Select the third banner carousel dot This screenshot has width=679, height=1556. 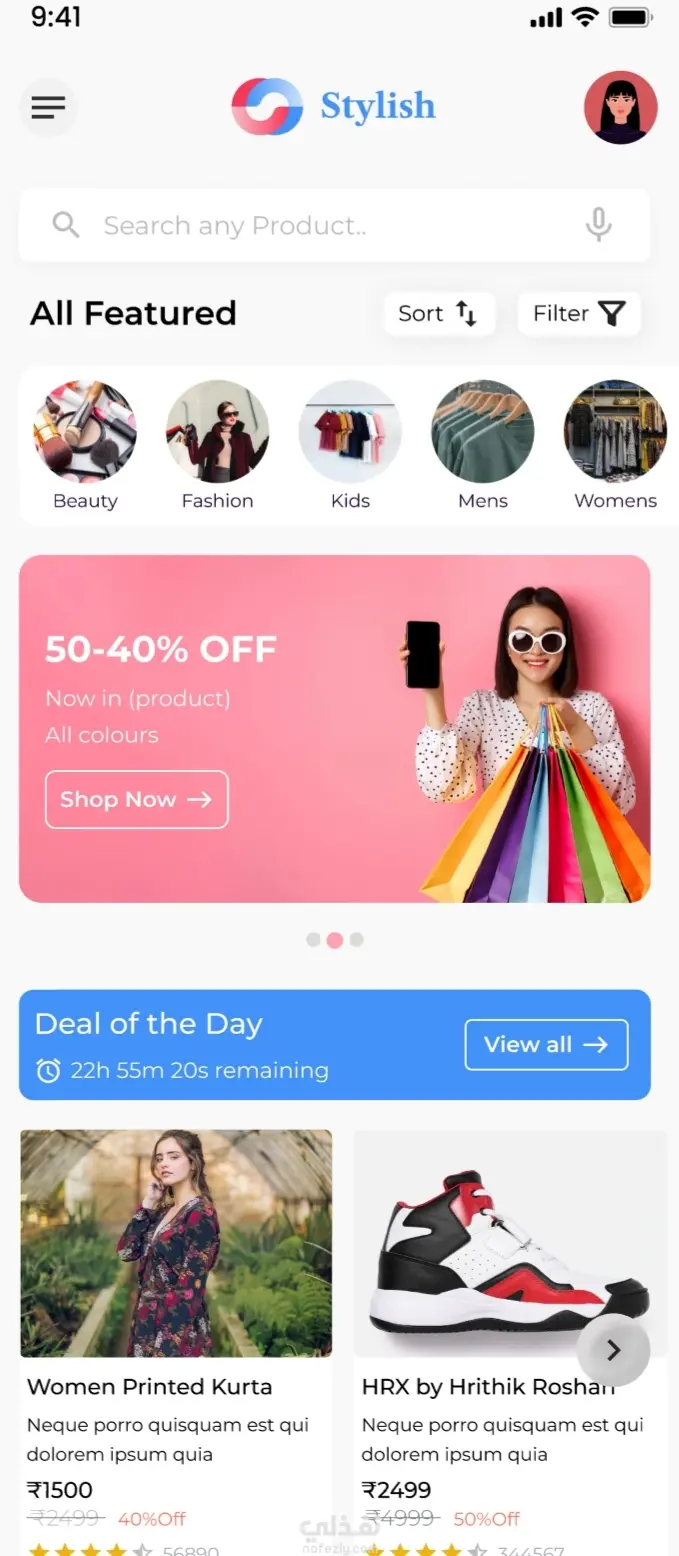tap(356, 940)
